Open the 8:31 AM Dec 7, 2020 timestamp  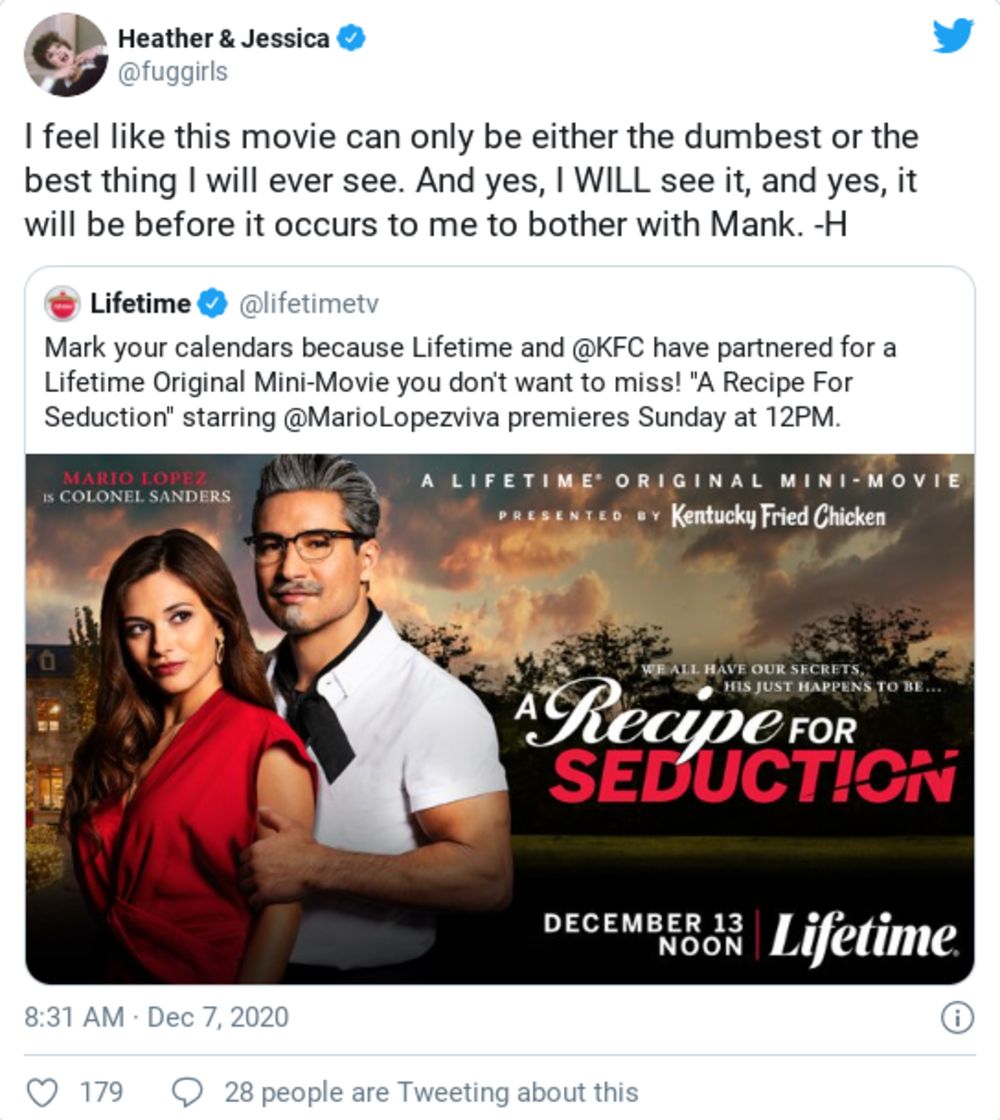click(156, 1017)
